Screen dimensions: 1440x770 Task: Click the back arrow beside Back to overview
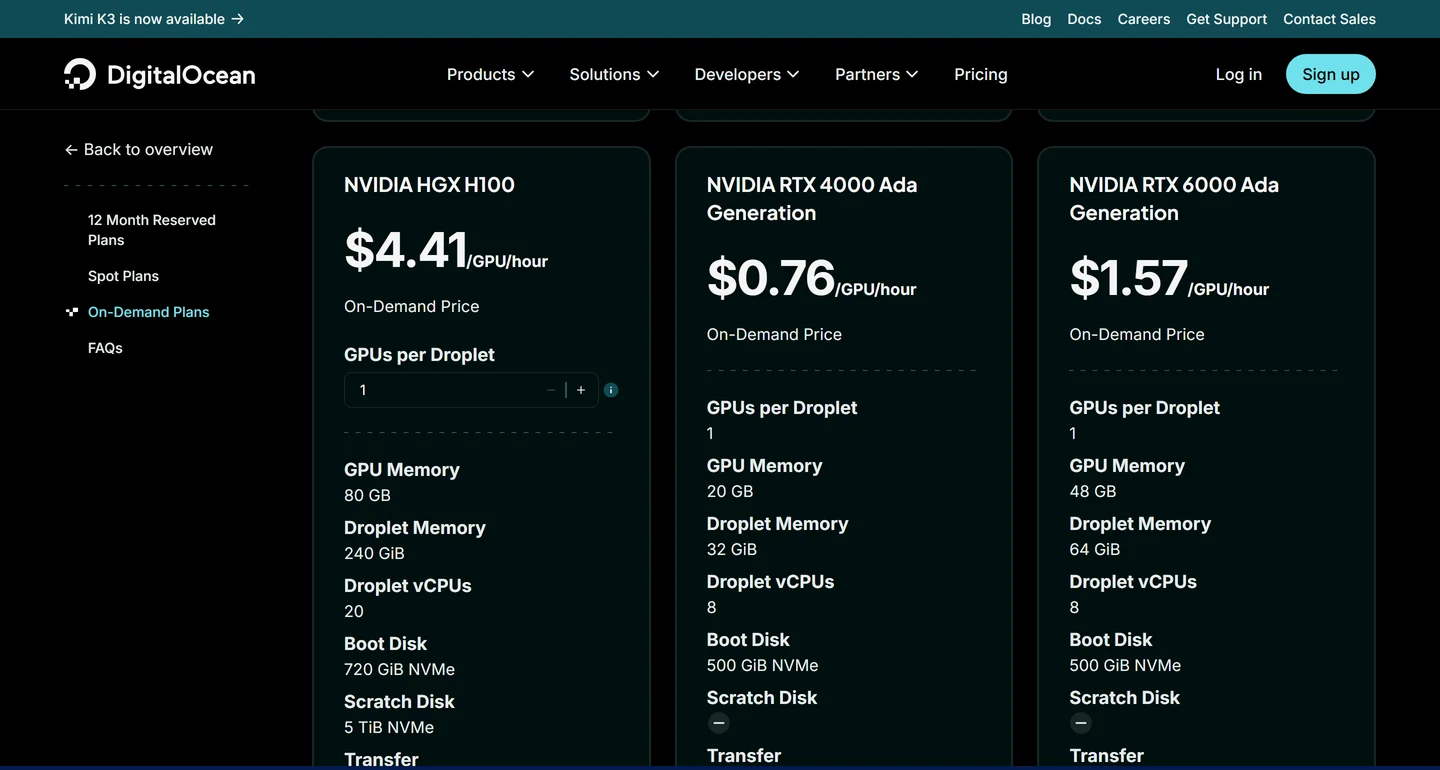(71, 150)
